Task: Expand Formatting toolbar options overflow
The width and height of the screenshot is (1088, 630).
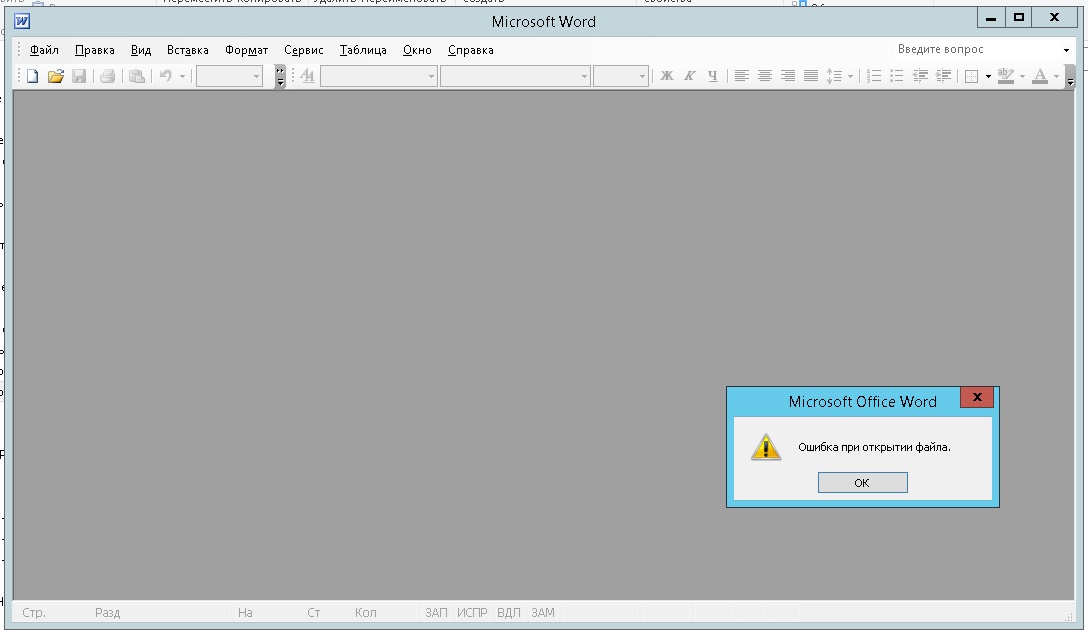Action: (x=1070, y=76)
